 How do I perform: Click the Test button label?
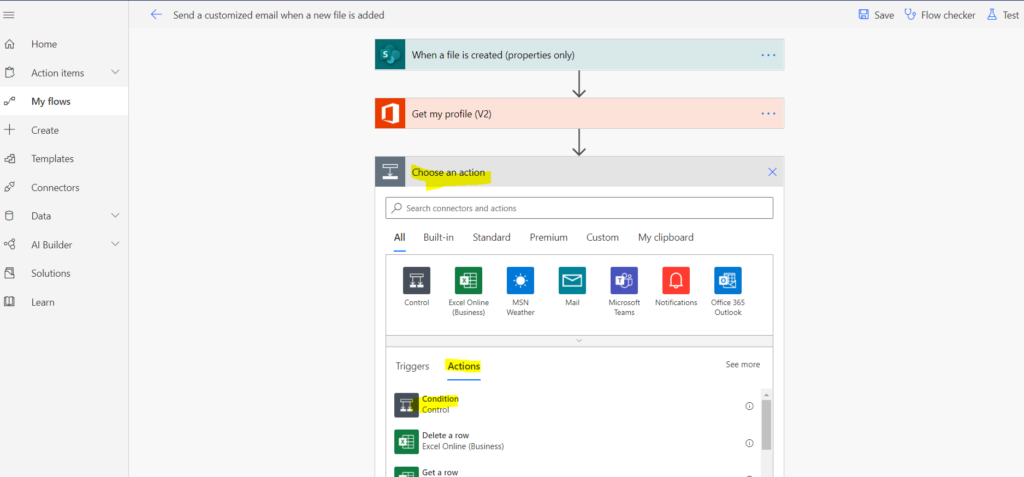click(1010, 15)
